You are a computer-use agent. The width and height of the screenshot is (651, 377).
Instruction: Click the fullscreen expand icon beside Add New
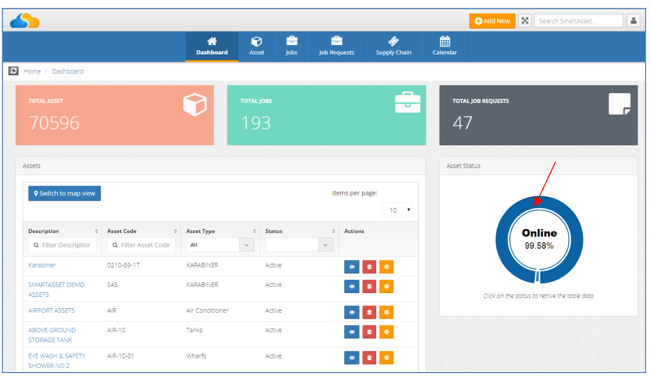525,21
